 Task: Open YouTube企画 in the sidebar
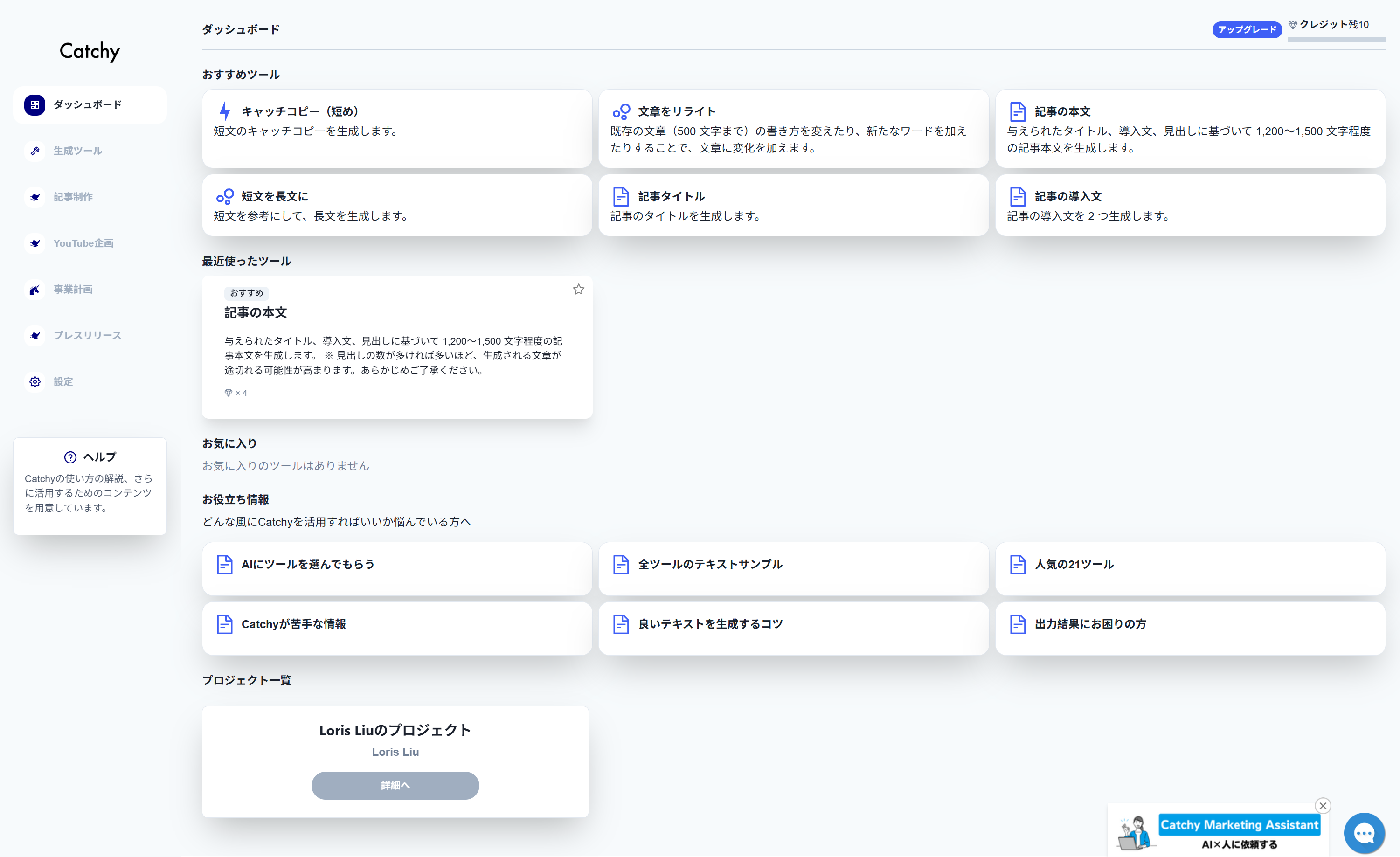90,243
